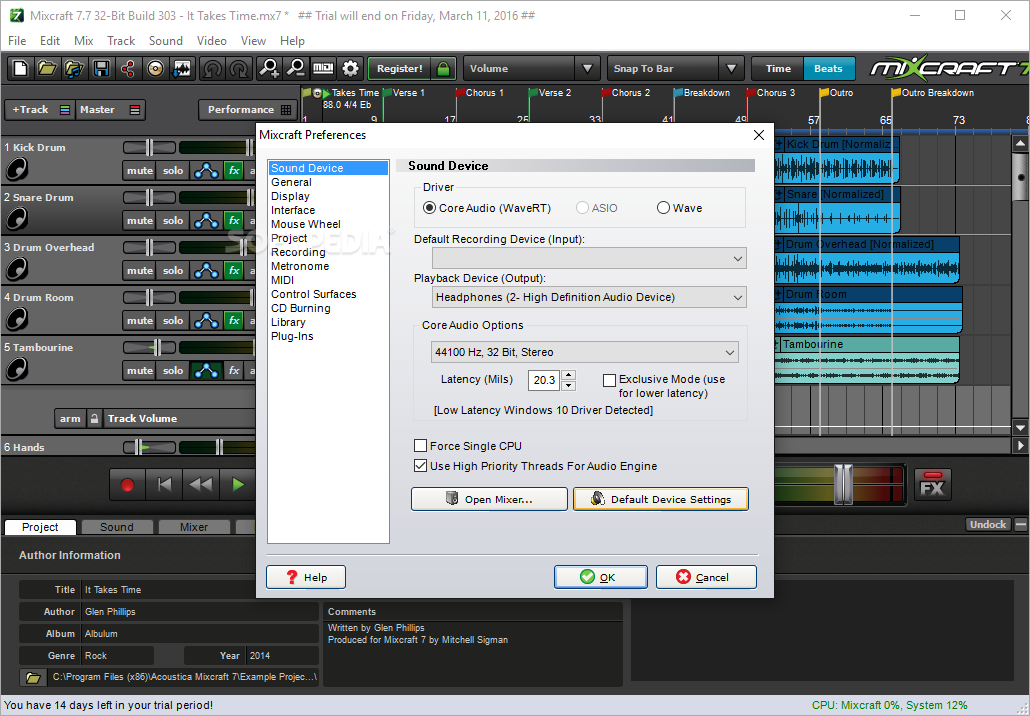Click the add sound file icon

(x=74, y=68)
